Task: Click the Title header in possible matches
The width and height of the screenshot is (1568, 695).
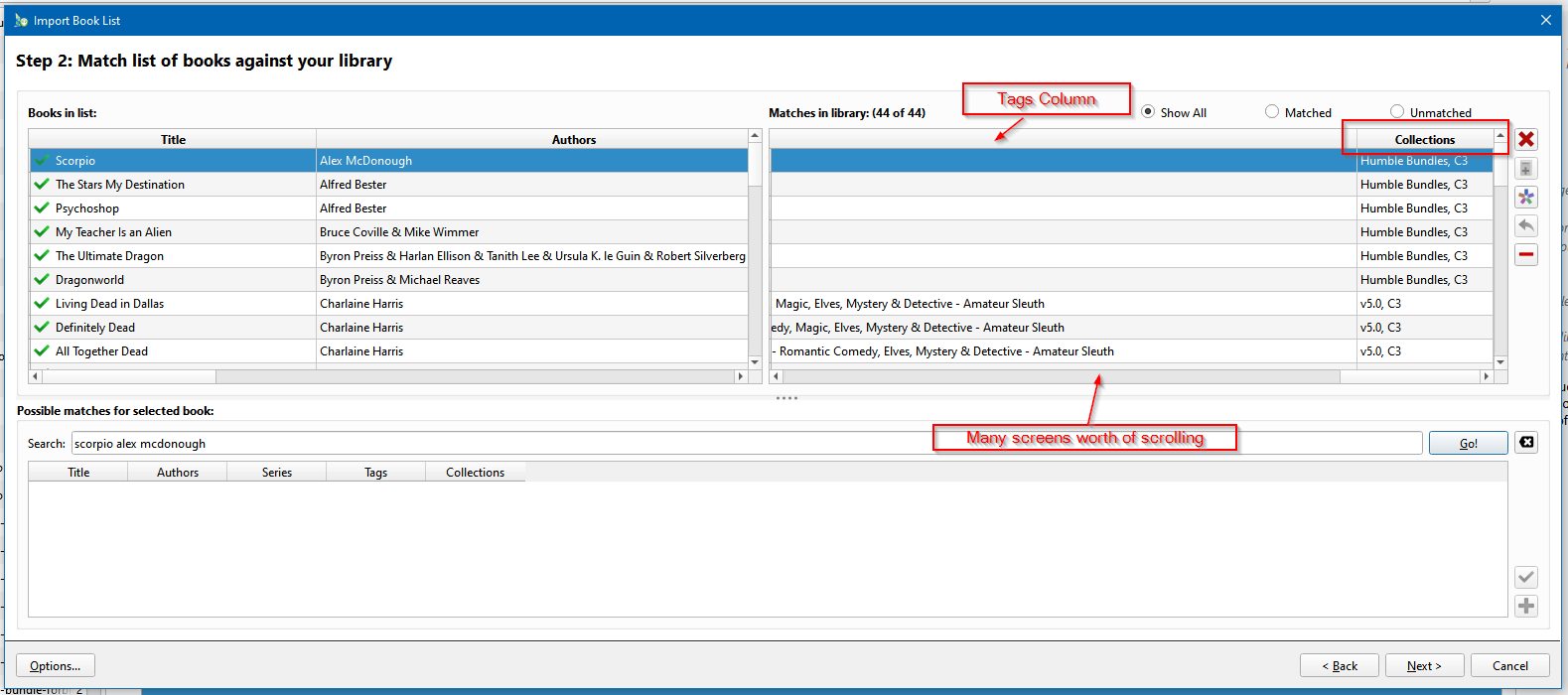Action: tap(78, 473)
